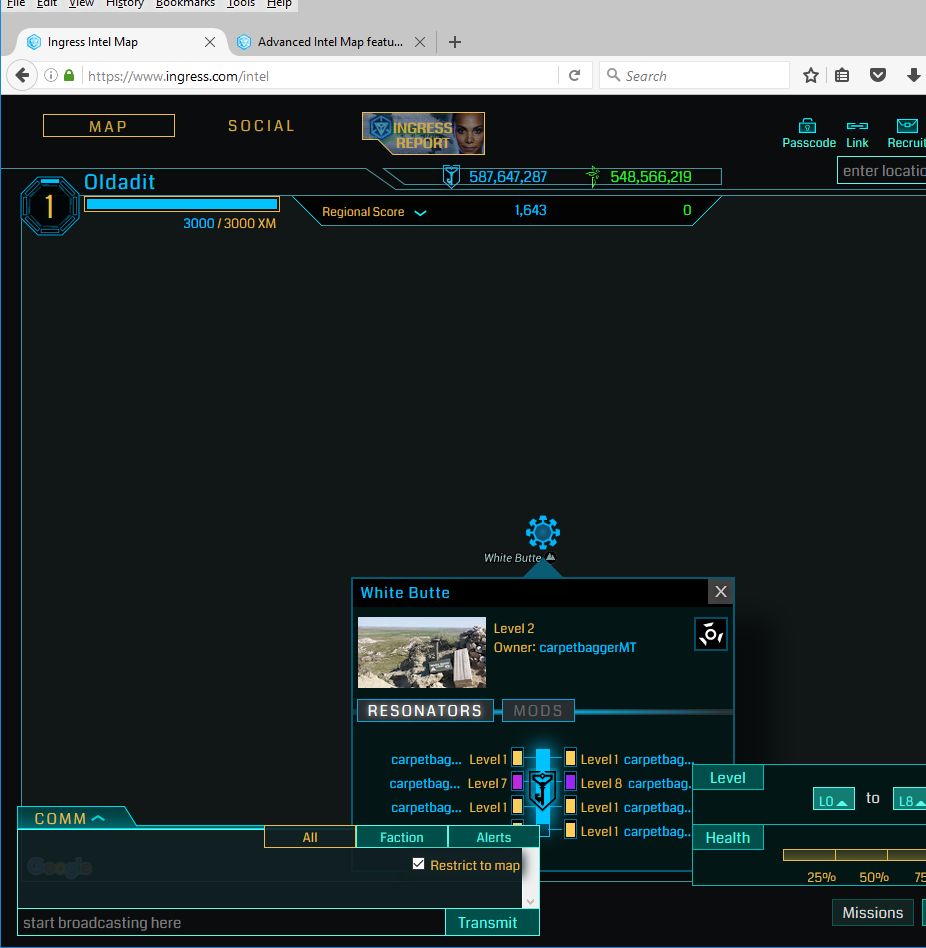The image size is (926, 948).
Task: Expand the Regional Score dropdown
Action: pos(420,213)
